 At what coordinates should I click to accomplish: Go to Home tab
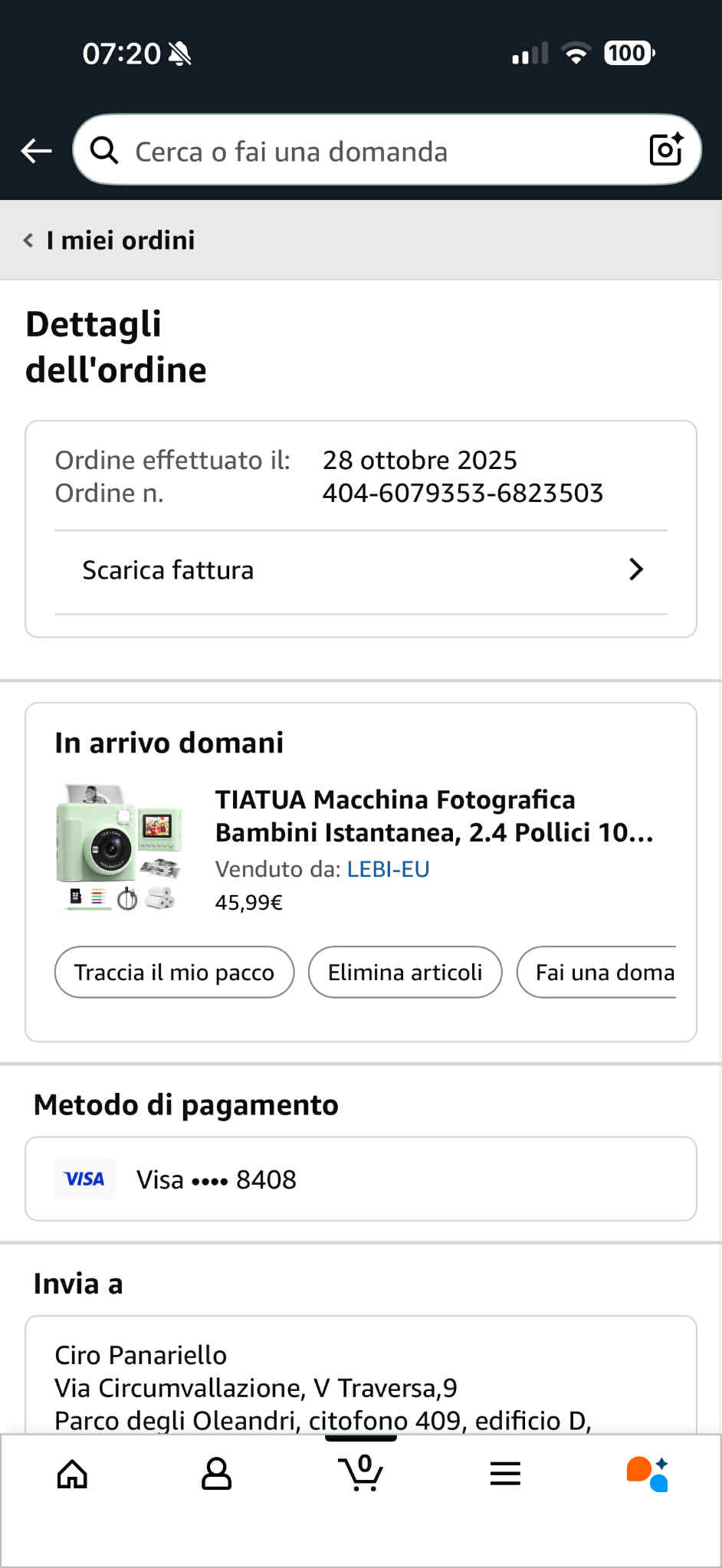pyautogui.click(x=73, y=1473)
